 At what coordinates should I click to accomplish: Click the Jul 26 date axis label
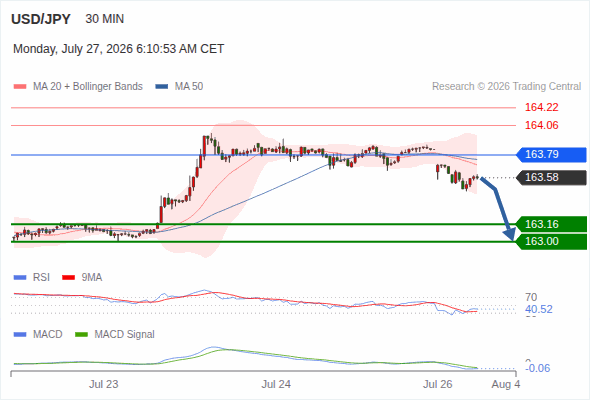tap(438, 384)
